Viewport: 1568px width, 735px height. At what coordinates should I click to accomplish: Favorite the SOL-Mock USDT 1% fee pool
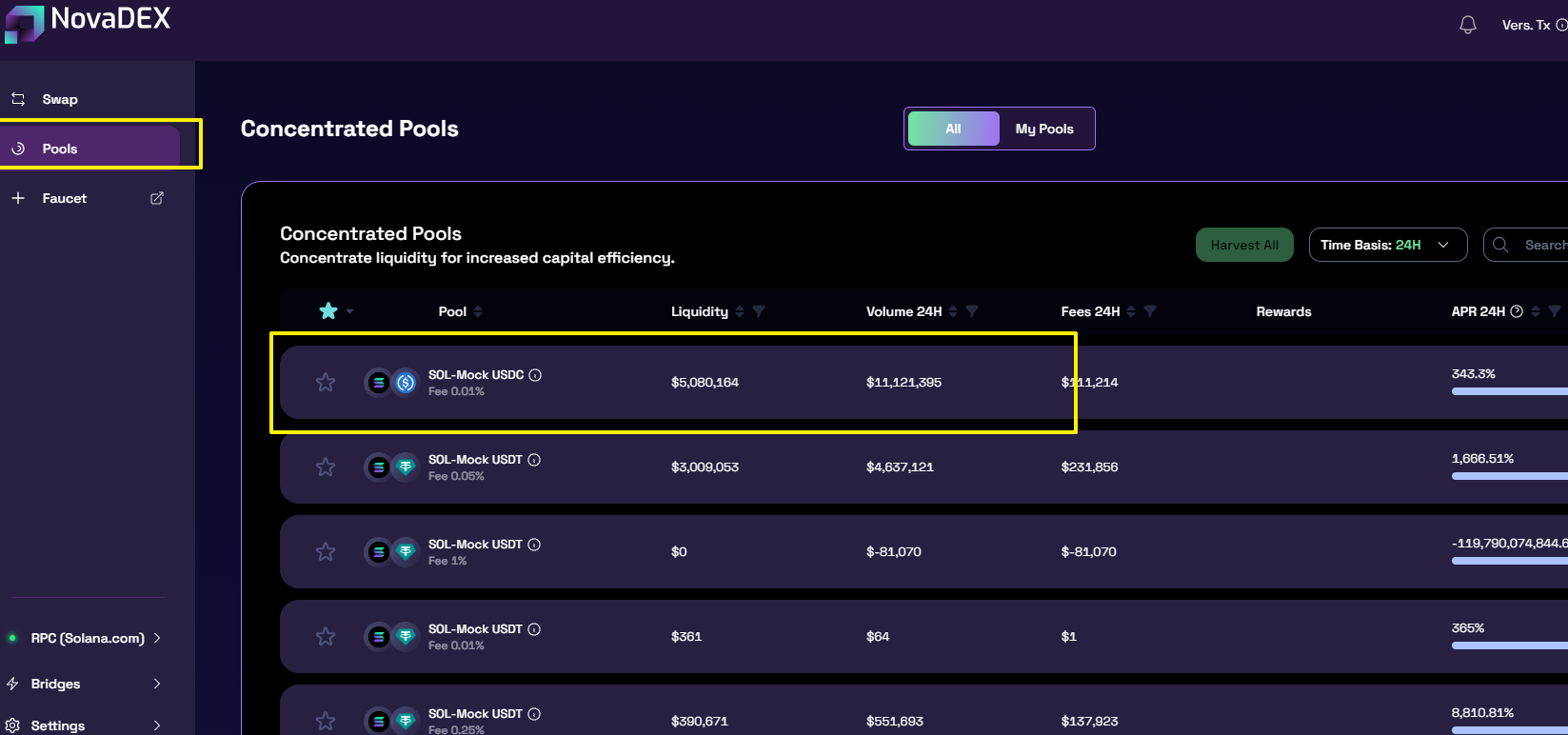click(326, 551)
